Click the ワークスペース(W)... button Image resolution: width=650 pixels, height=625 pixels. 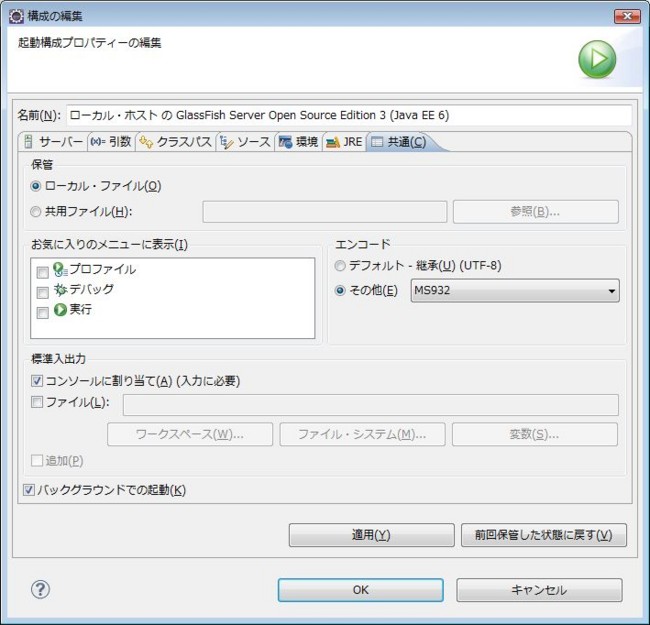pos(190,434)
